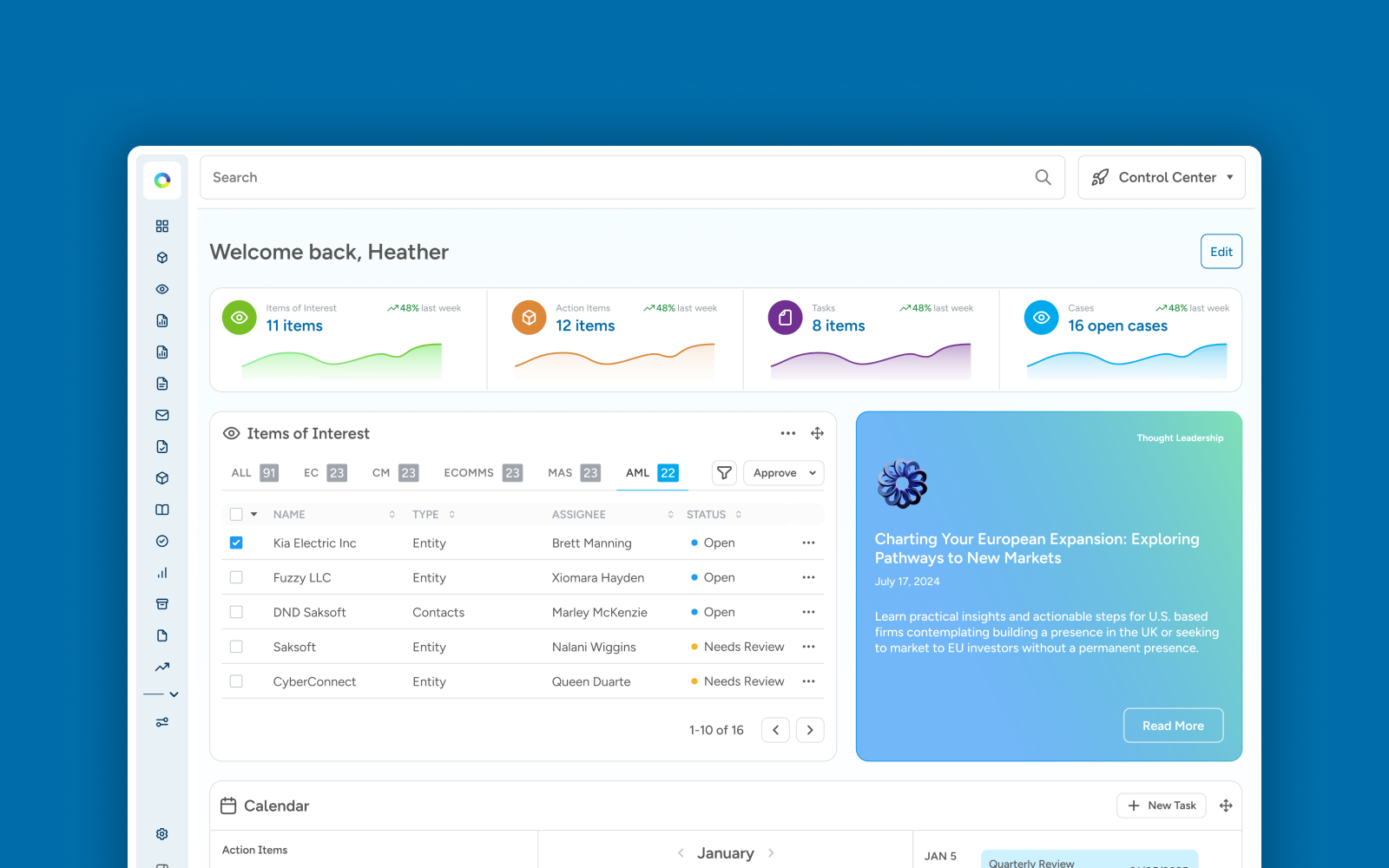Check the Saksoft row checkbox
This screenshot has width=1389, height=868.
[x=236, y=647]
